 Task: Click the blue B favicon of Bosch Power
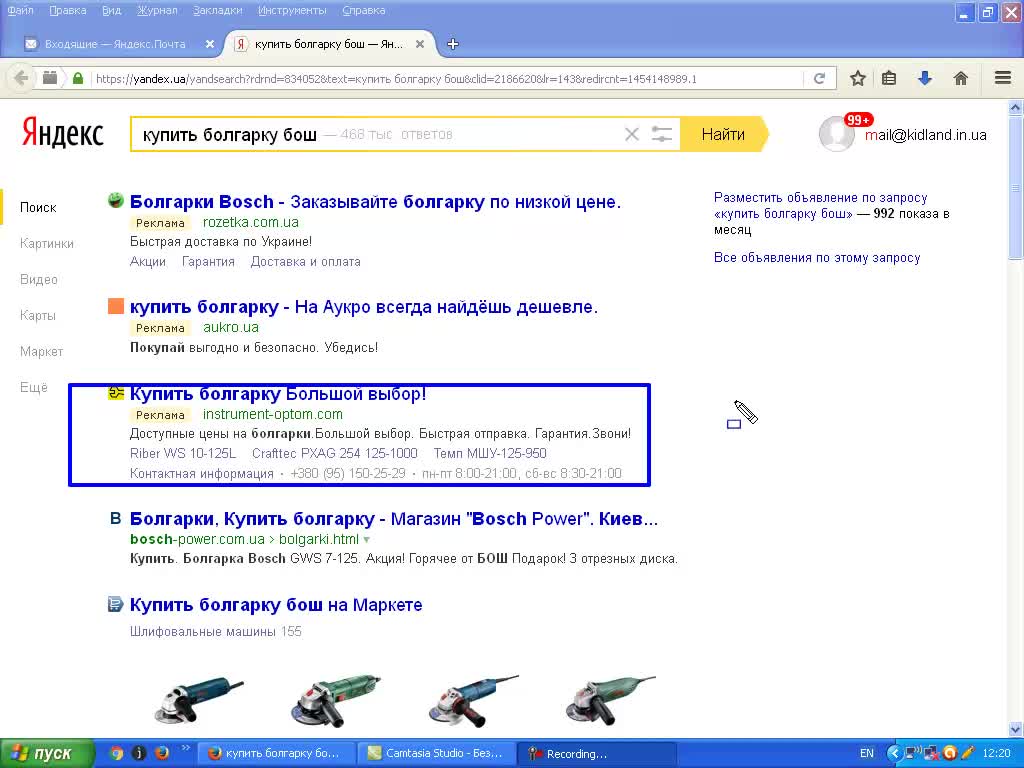tap(116, 519)
